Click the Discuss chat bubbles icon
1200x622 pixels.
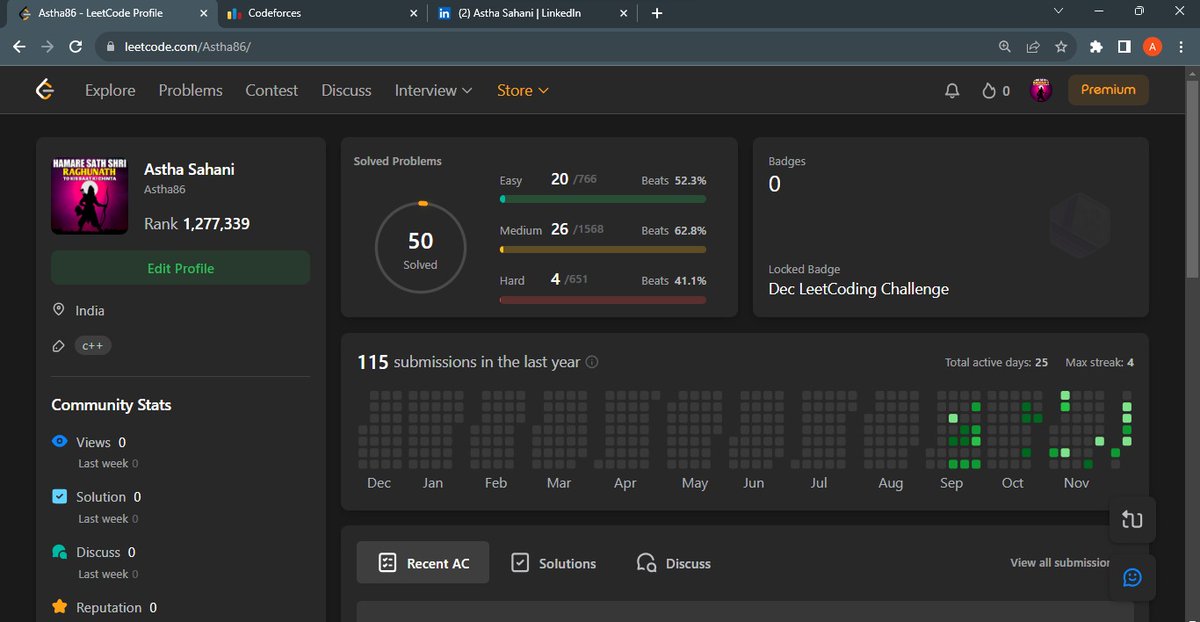coord(59,552)
